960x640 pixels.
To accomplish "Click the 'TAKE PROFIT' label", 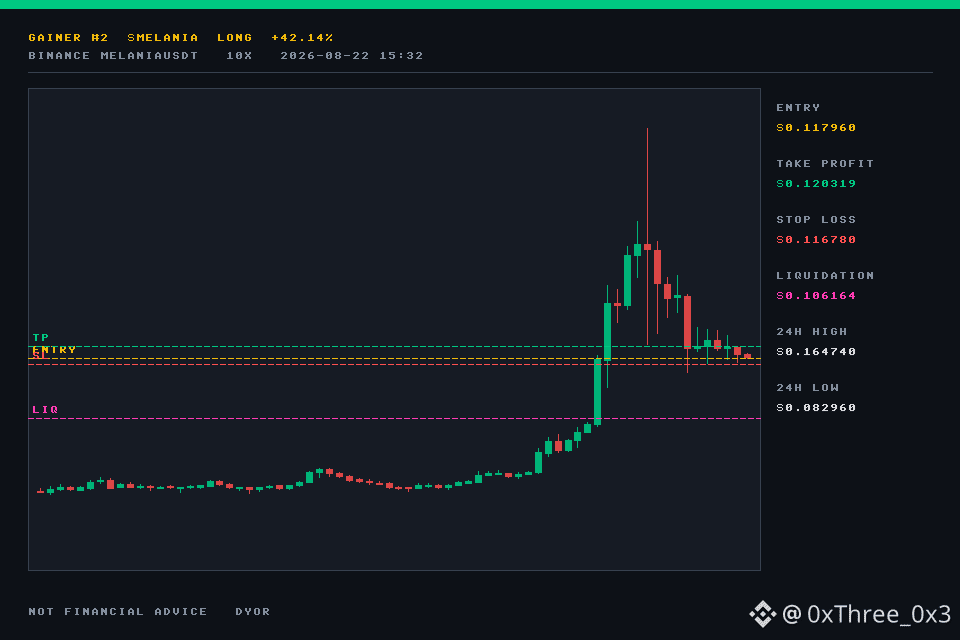I will [825, 164].
